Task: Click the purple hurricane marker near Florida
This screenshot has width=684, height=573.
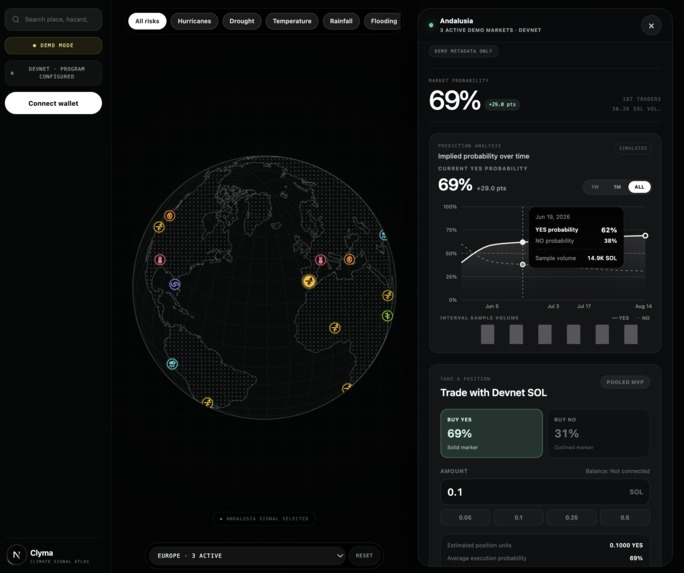Action: point(174,285)
